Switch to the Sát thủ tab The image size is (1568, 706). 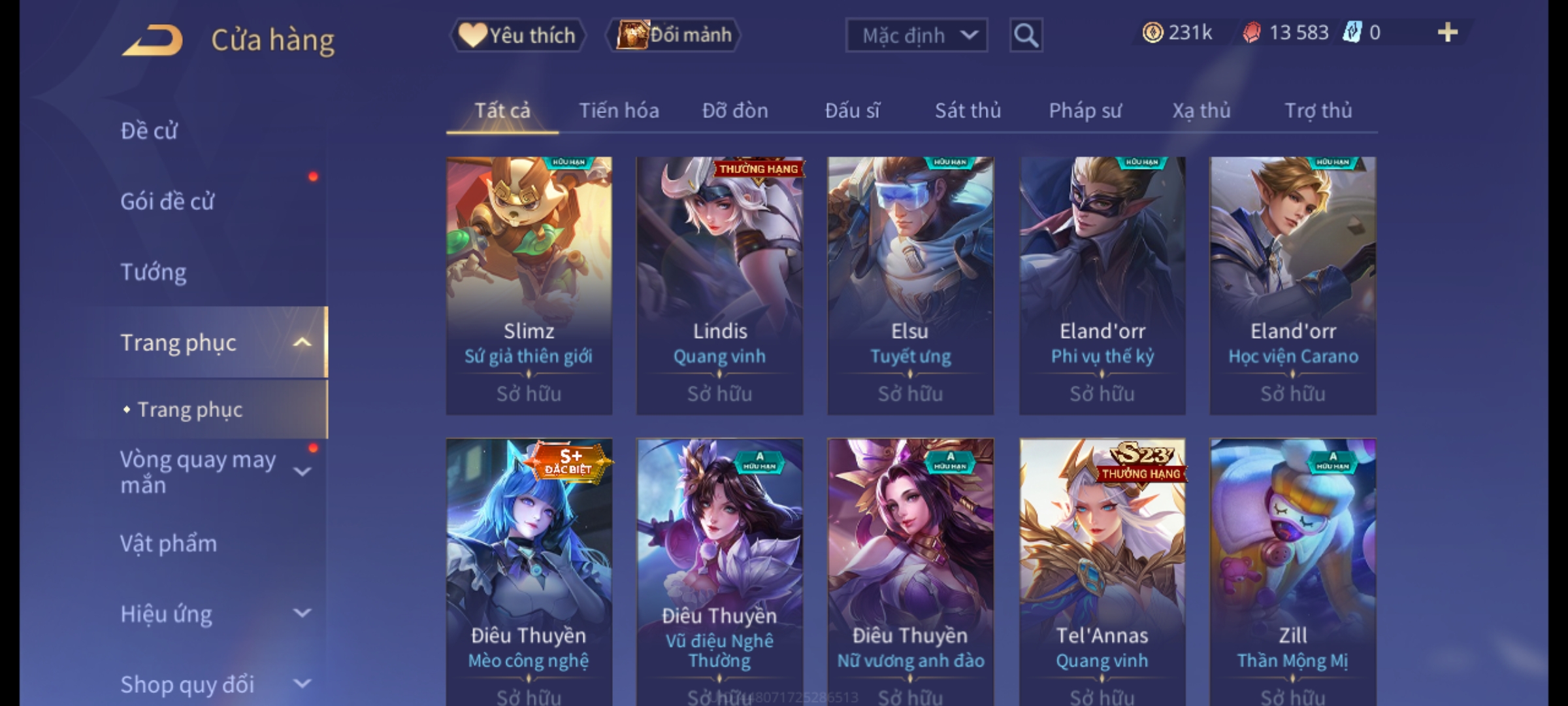(968, 110)
